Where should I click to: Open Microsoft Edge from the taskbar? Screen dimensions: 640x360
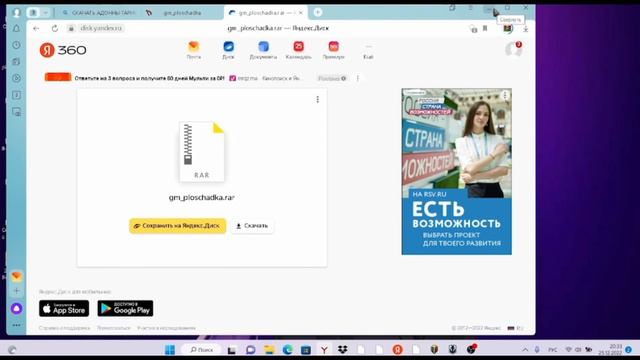pos(287,349)
